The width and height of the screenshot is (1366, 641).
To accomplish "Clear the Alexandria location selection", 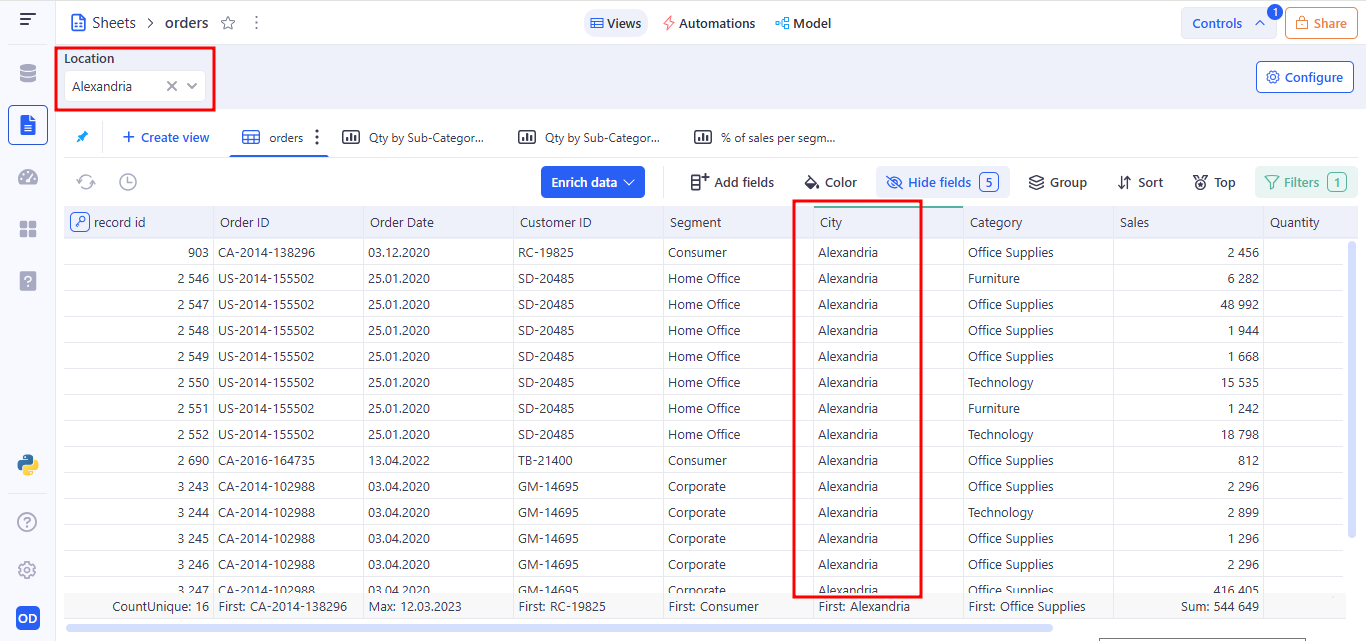I will [x=172, y=86].
